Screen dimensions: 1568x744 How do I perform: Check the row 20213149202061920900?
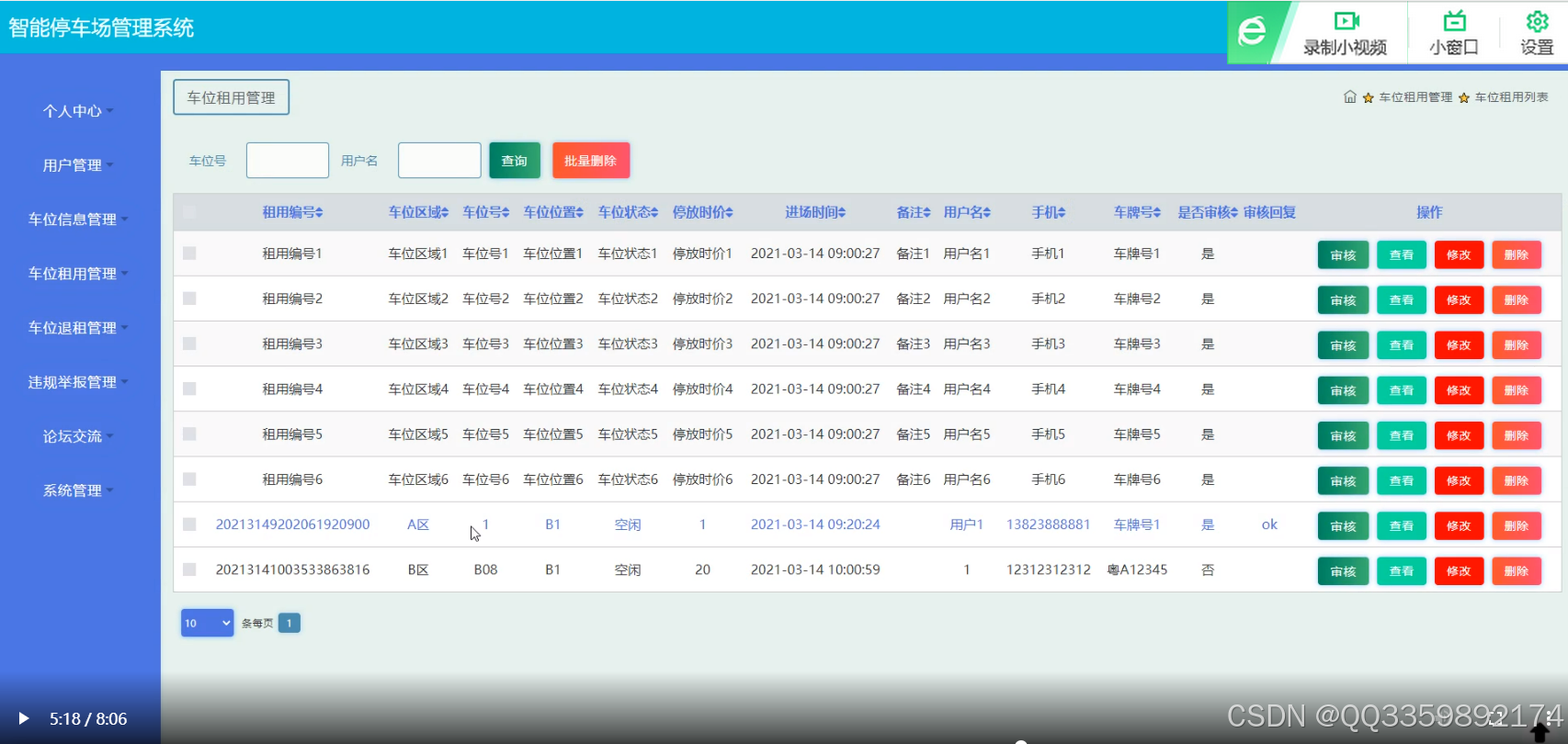[189, 524]
